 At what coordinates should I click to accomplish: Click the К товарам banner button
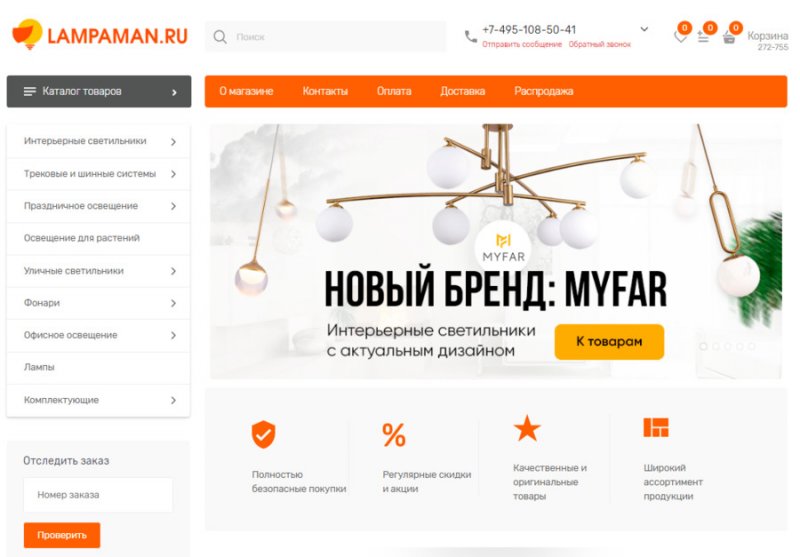point(609,342)
